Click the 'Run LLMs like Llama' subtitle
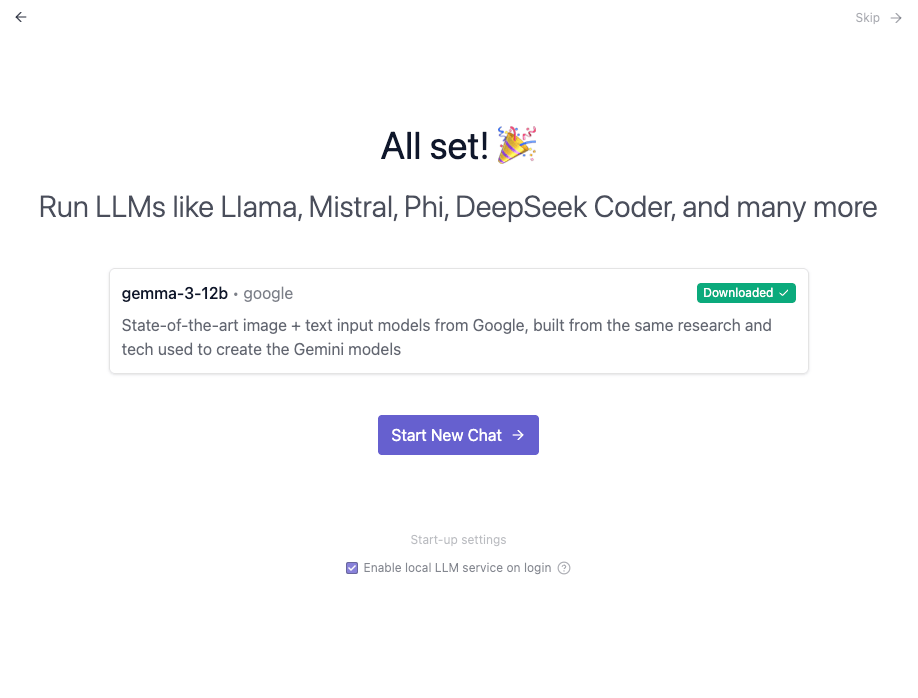 point(170,208)
